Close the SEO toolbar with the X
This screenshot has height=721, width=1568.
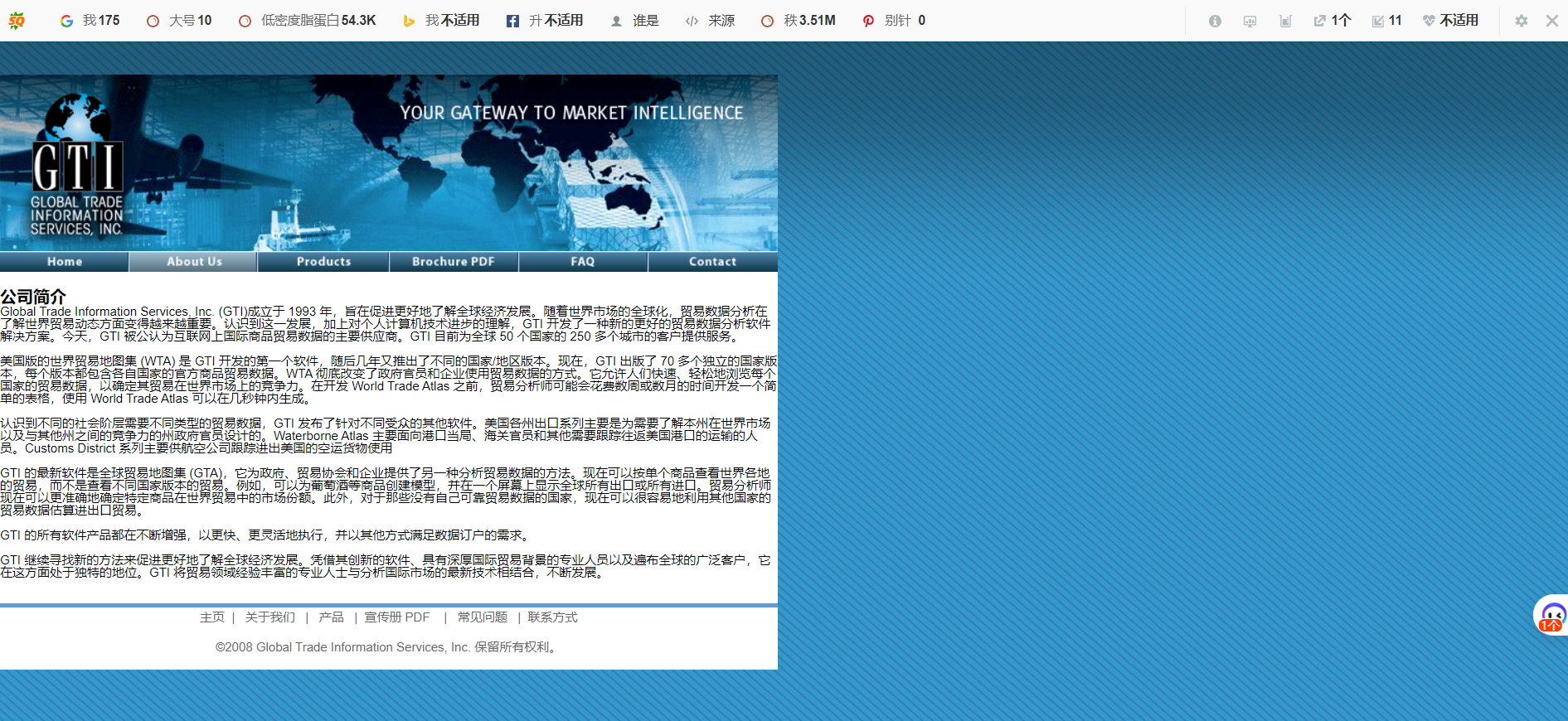tap(1552, 21)
